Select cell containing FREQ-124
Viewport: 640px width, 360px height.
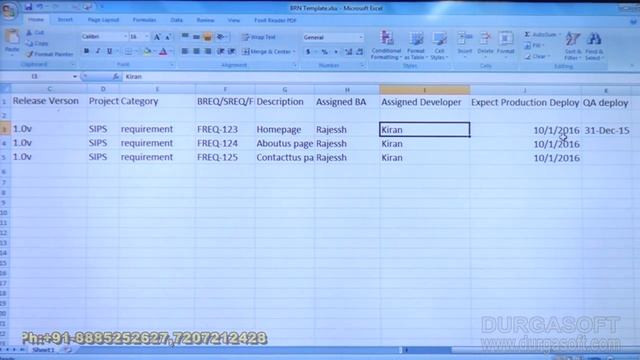click(225, 143)
